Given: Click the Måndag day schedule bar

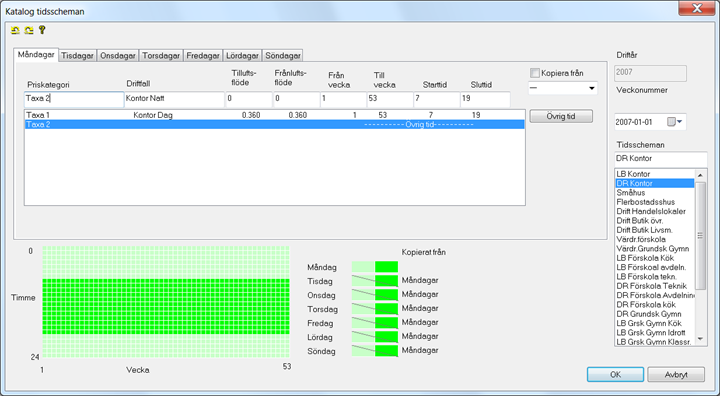Looking at the screenshot, I should 375,267.
